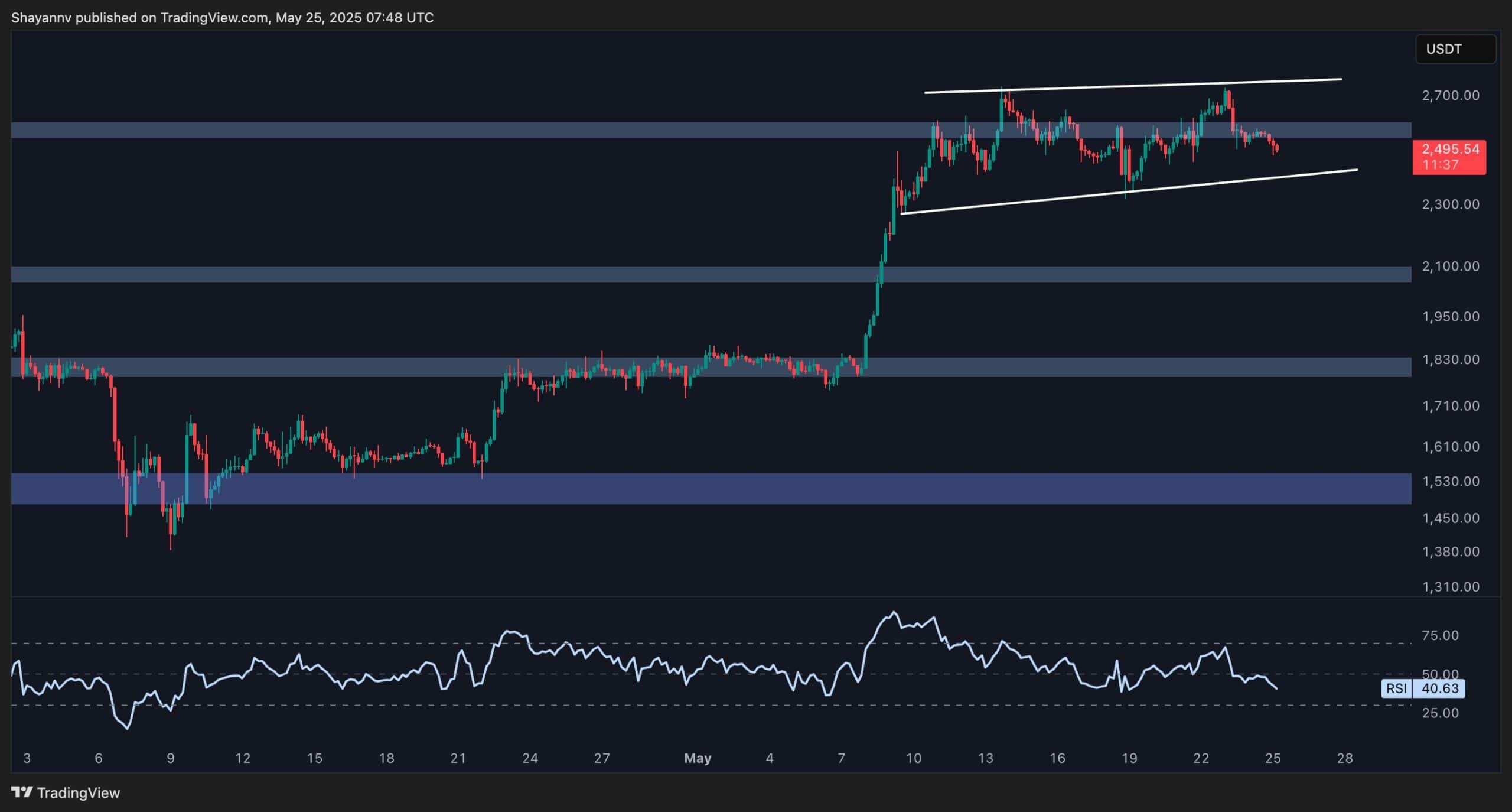The height and width of the screenshot is (812, 1512).
Task: Click the Shayannv published on TradingView.com header text
Action: [222, 18]
